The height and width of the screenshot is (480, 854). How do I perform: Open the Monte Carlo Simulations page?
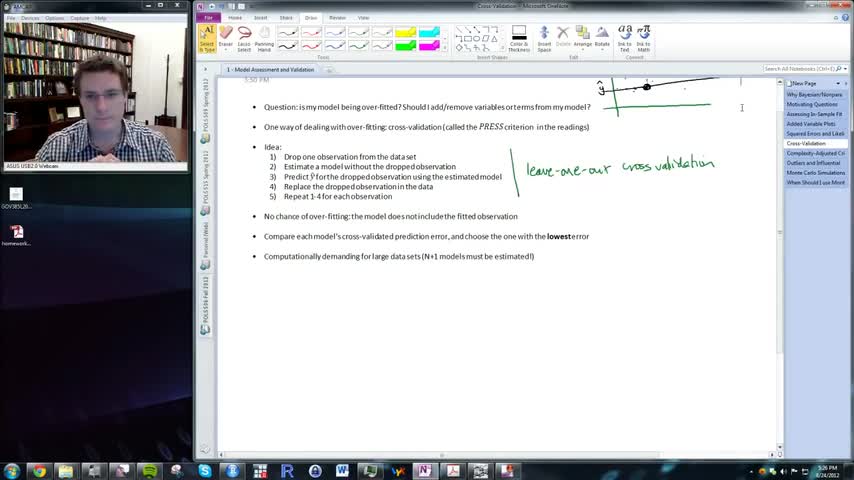pos(815,173)
